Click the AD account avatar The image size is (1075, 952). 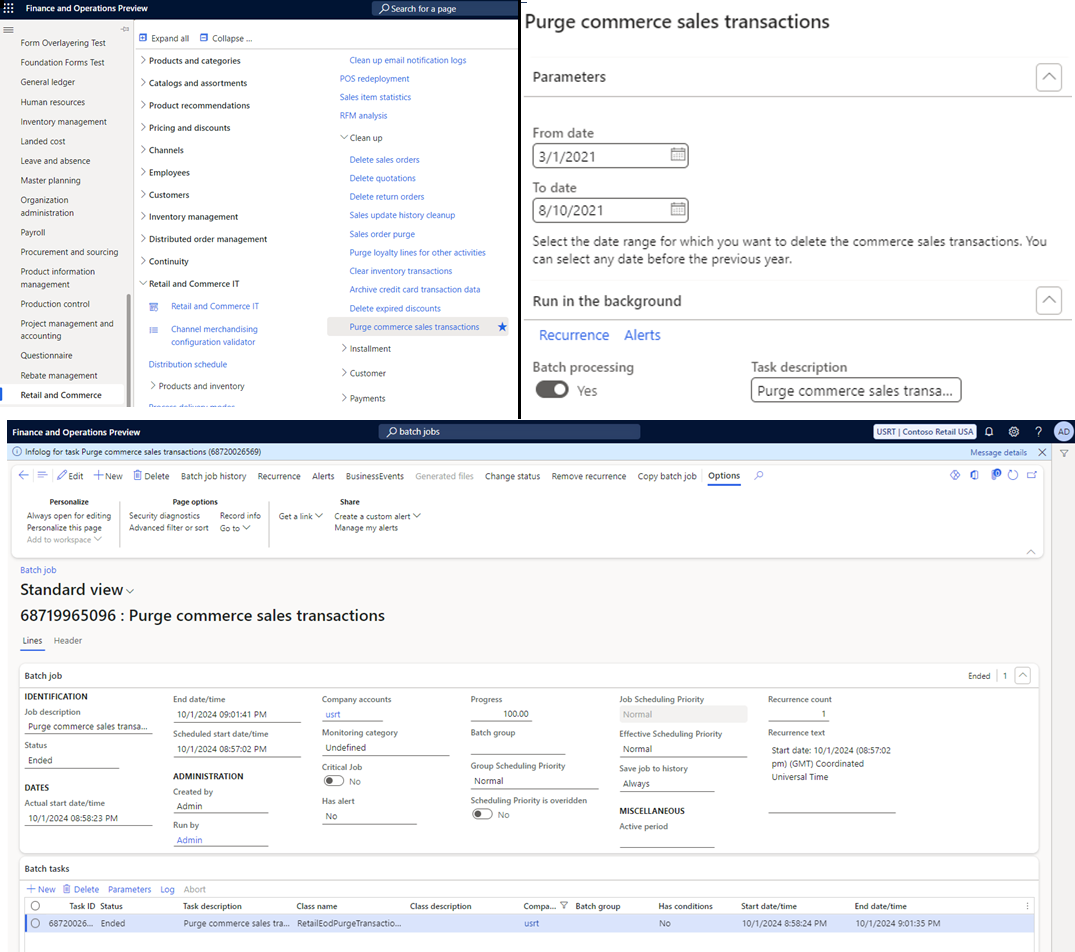tap(1063, 431)
